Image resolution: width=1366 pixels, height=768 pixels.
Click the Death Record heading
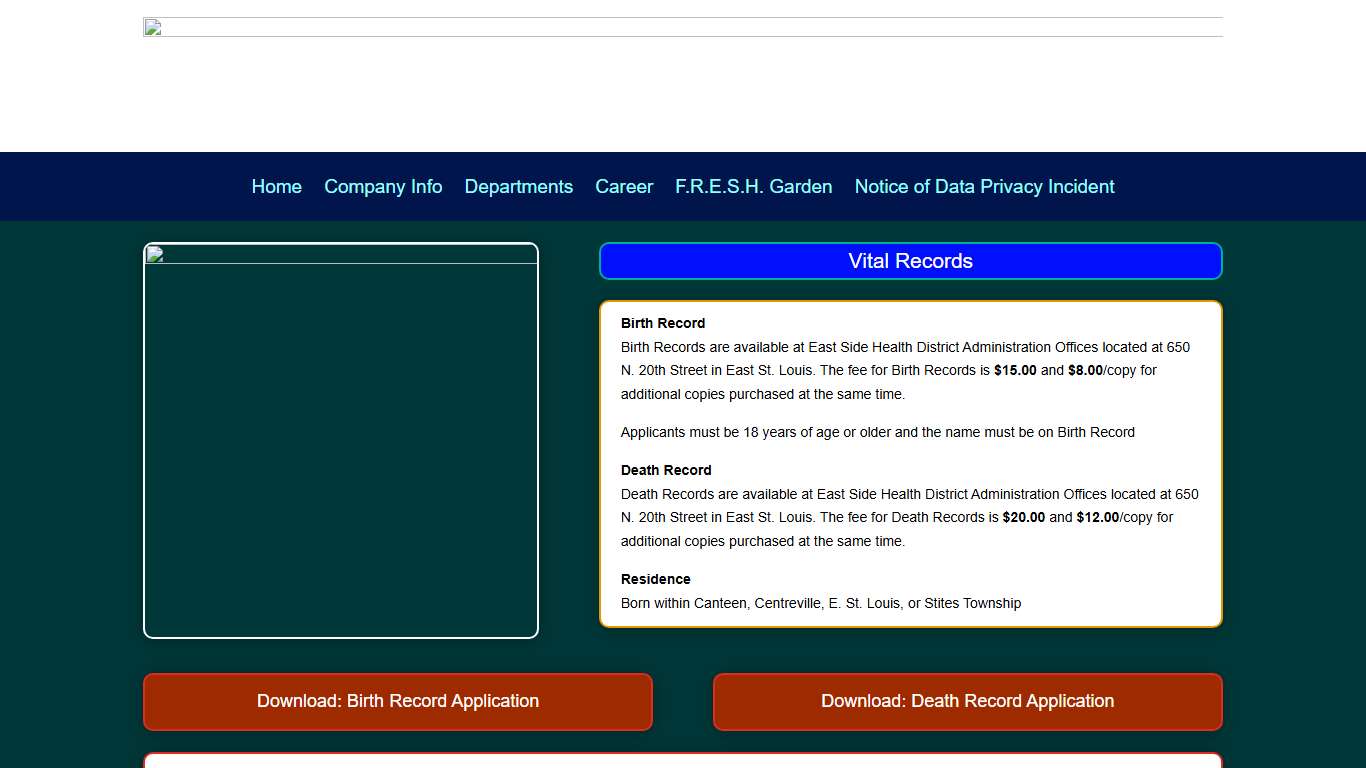click(x=666, y=470)
